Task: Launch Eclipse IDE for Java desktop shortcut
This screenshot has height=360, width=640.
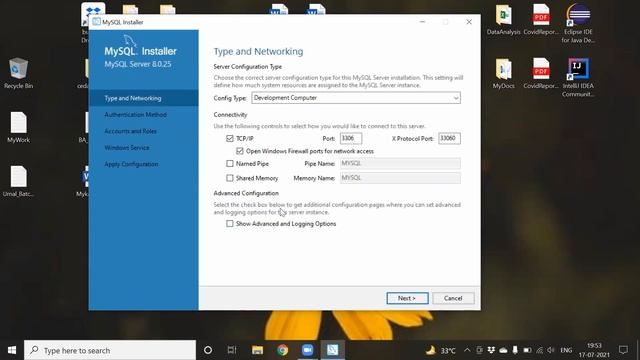Action: 578,22
